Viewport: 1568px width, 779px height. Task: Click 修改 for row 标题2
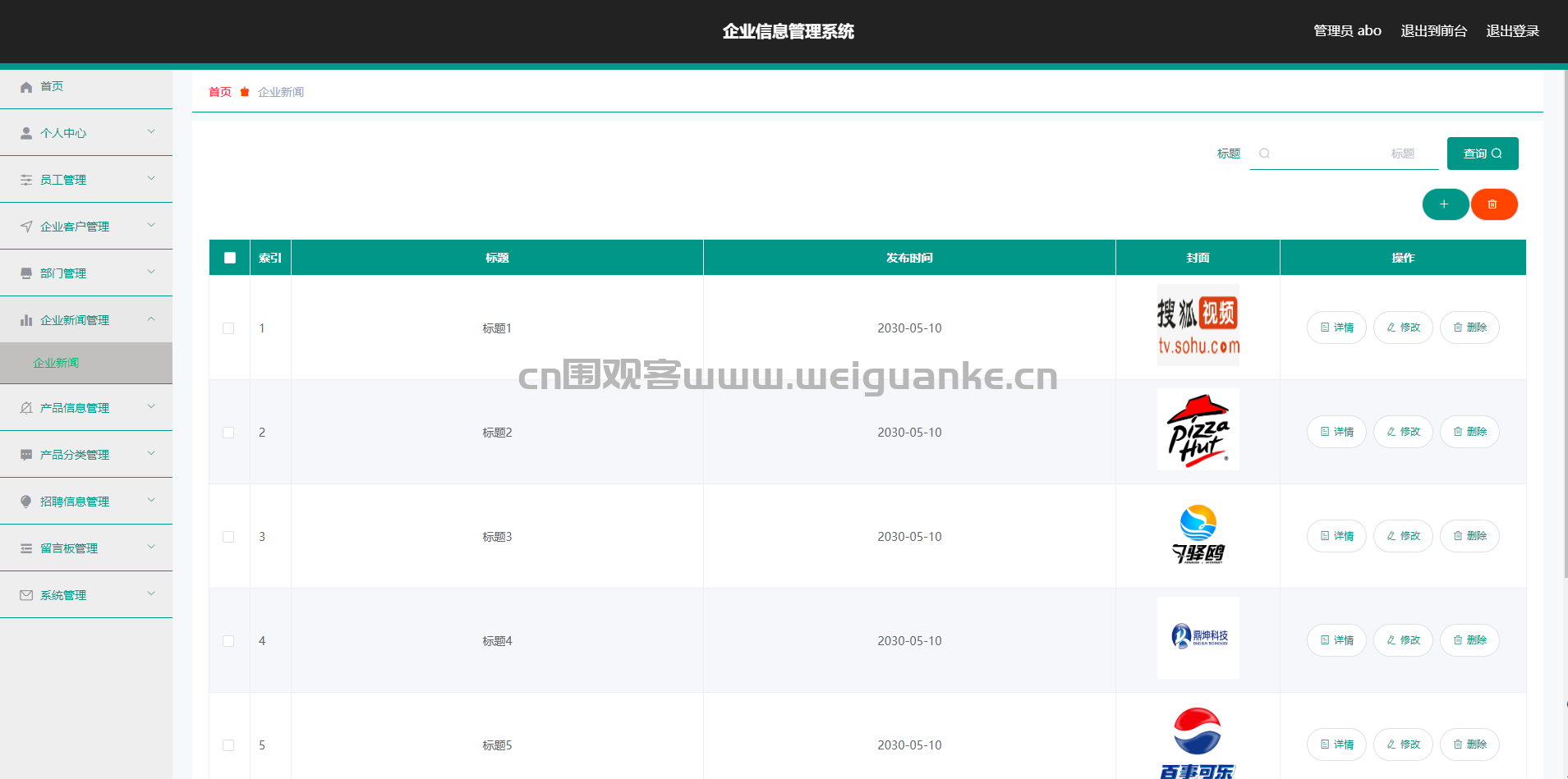(x=1403, y=432)
